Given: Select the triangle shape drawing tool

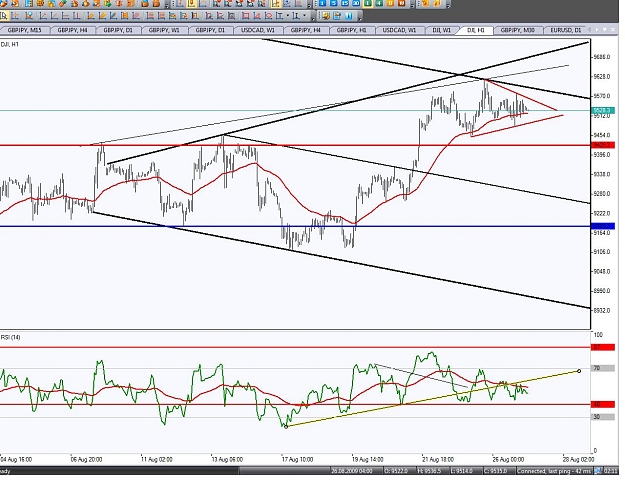Looking at the screenshot, I should click(257, 16).
